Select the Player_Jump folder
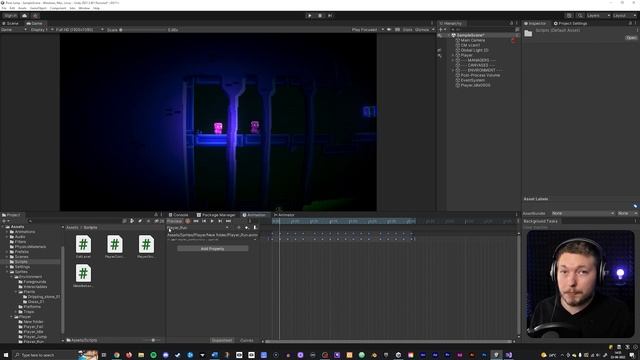This screenshot has width=640, height=360. pos(35,337)
